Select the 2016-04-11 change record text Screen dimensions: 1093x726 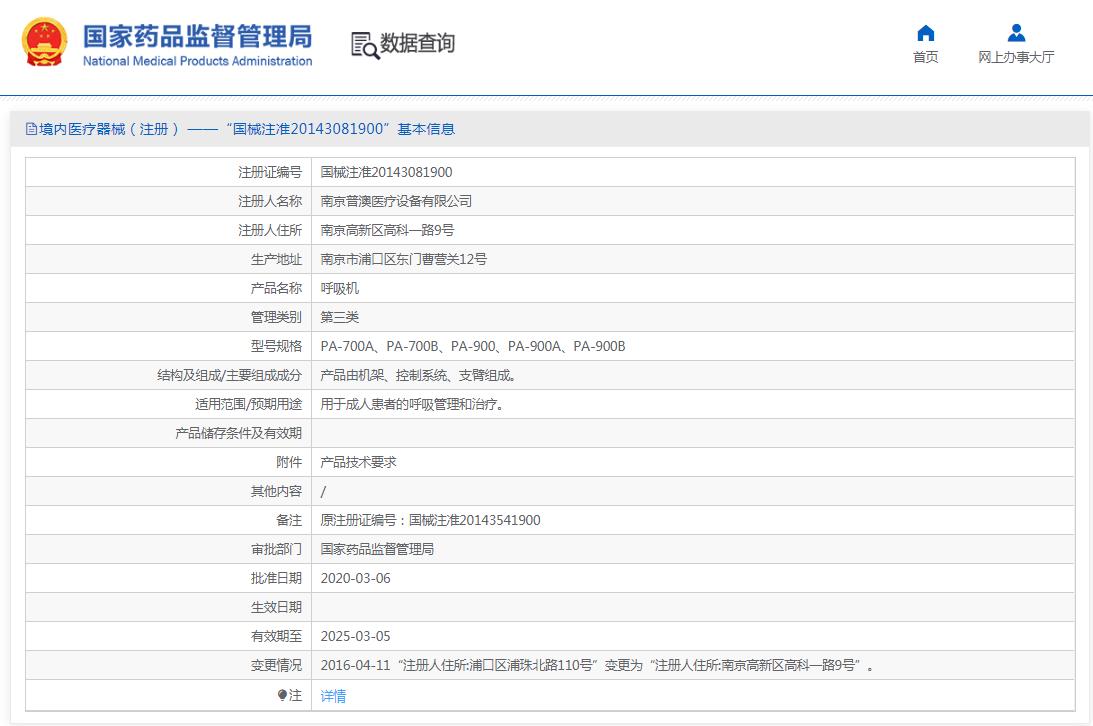597,665
